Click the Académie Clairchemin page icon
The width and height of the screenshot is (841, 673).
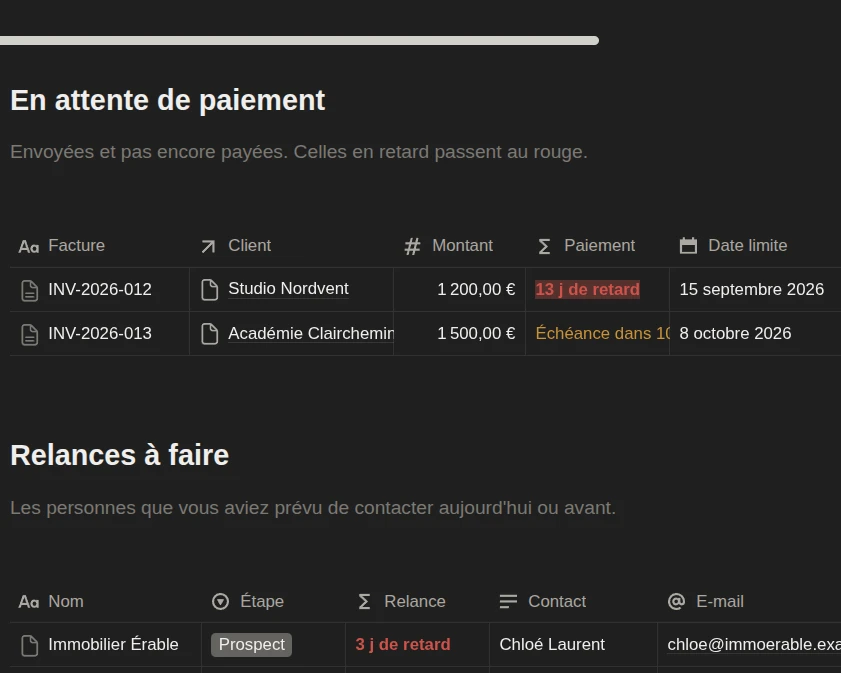click(209, 334)
